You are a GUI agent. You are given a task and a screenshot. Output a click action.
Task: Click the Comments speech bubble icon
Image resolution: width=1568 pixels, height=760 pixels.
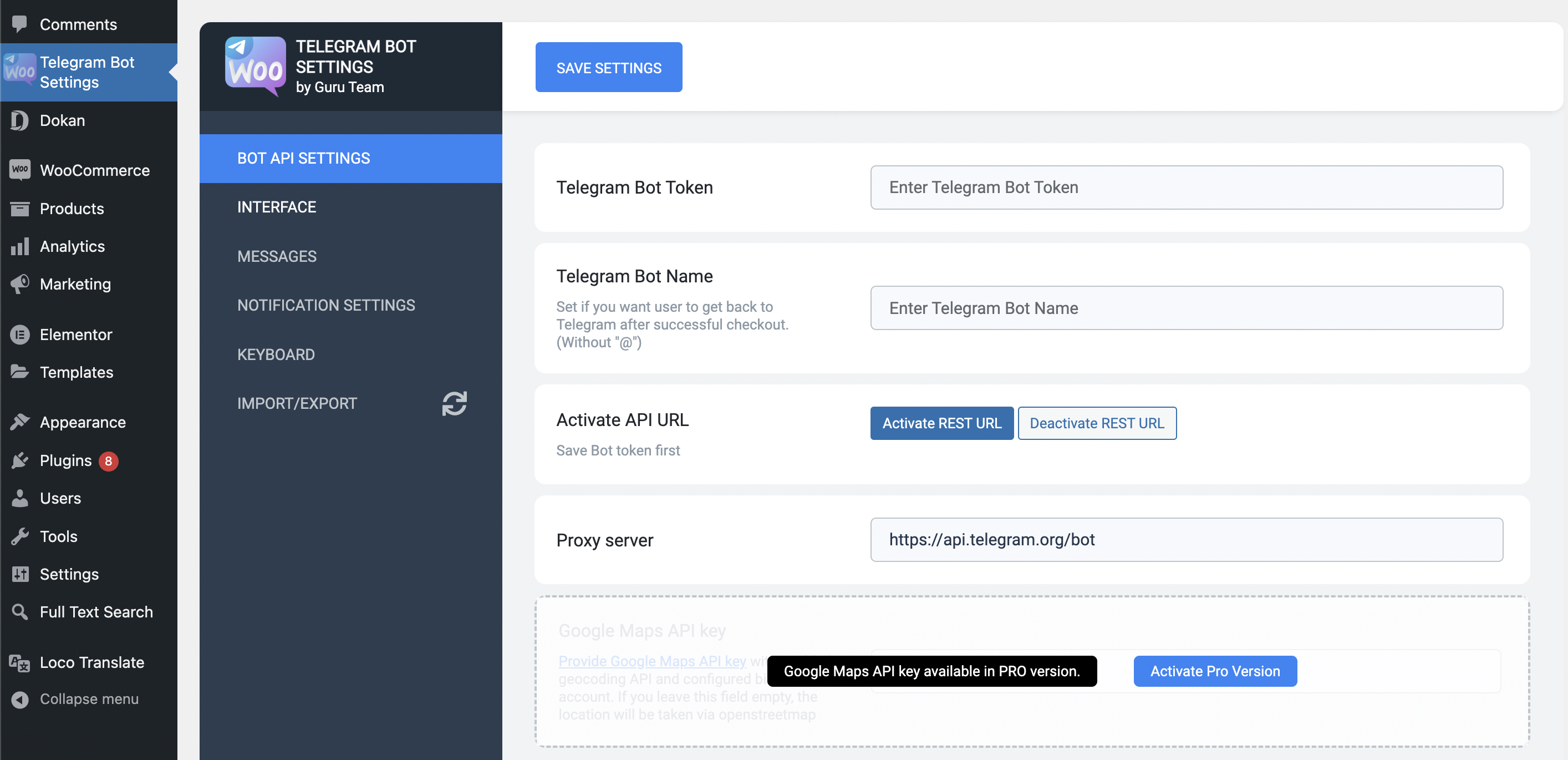(x=19, y=24)
